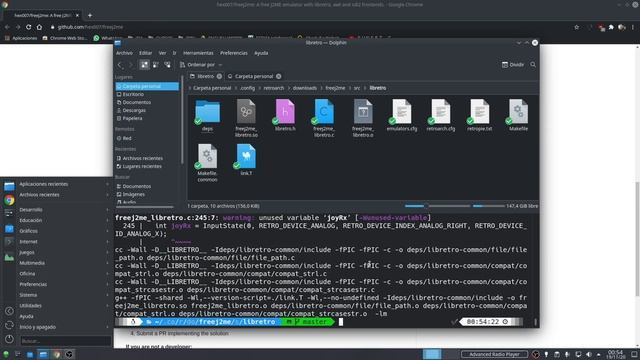This screenshot has width=640, height=360.
Task: Click Chrome favorite in application menu sidebar
Action: [x=9, y=200]
